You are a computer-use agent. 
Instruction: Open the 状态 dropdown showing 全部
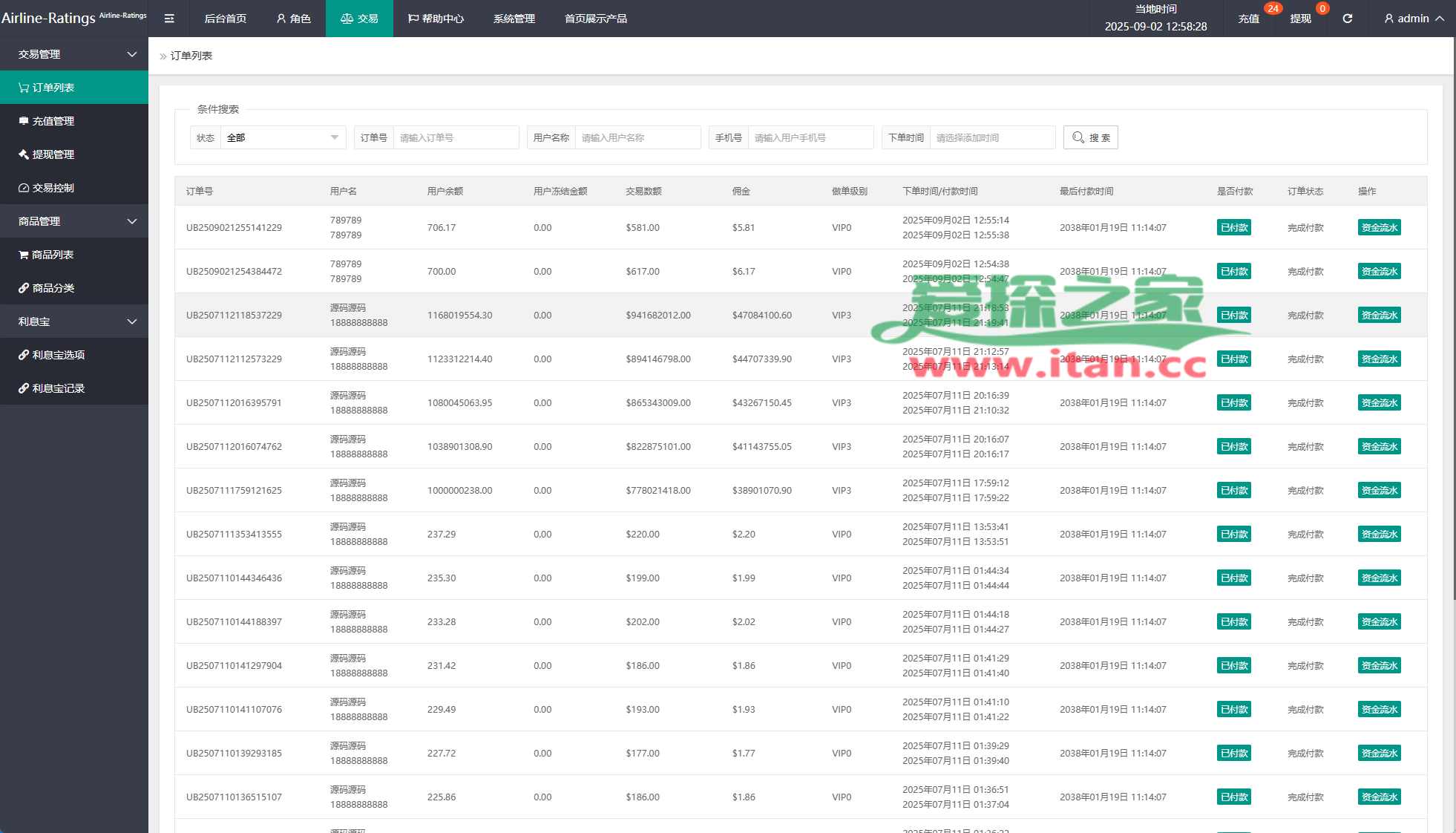pos(283,137)
